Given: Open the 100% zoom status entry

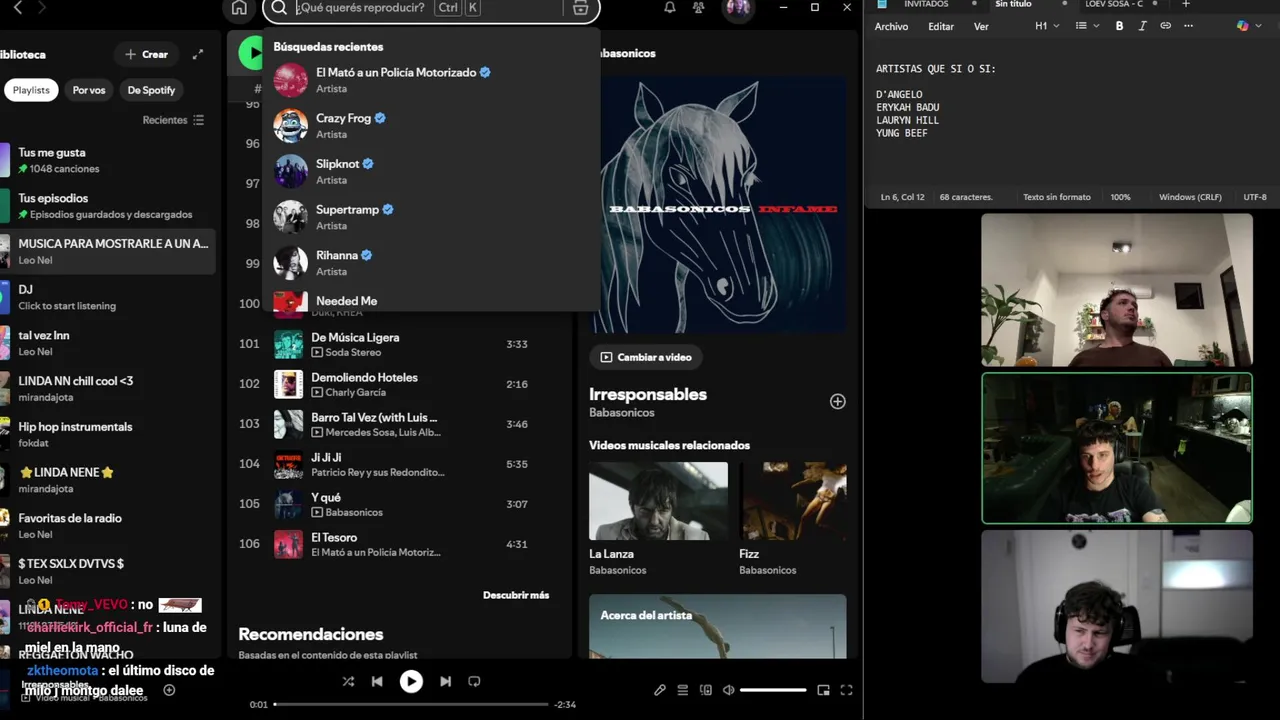Looking at the screenshot, I should pyautogui.click(x=1120, y=197).
